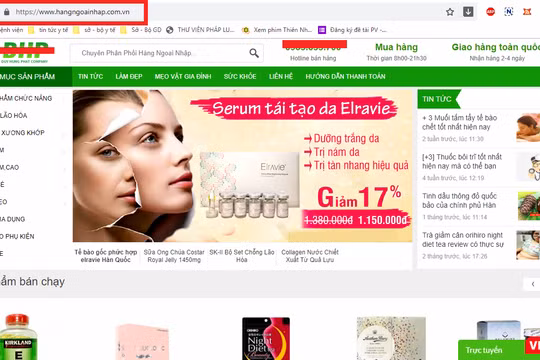Select 'Collagen Nước Chiết Xuất Từ Quả Lựu' tab
This screenshot has height=360, width=540.
click(x=310, y=256)
